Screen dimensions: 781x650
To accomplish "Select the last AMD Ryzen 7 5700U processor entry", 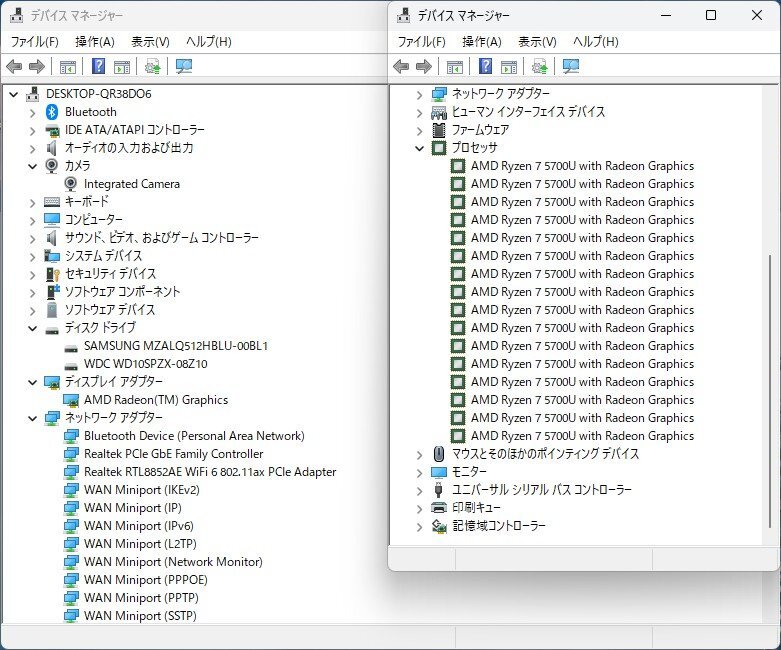I will pyautogui.click(x=582, y=436).
